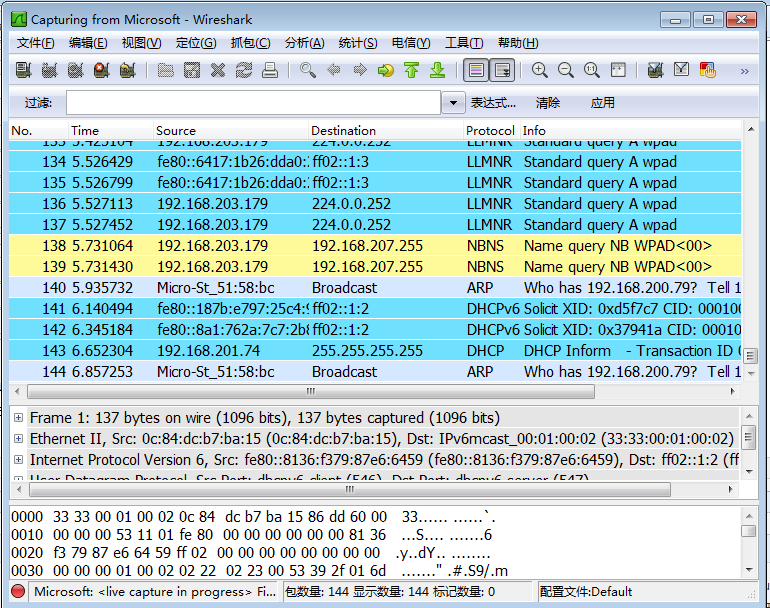This screenshot has height=608, width=770.
Task: Sort by the Source column header
Action: [x=231, y=131]
